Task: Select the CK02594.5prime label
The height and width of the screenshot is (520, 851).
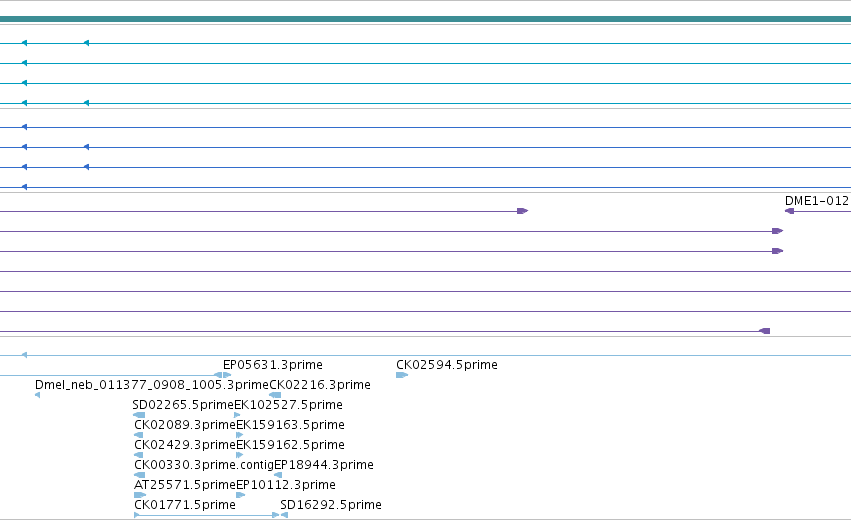Action: [447, 365]
